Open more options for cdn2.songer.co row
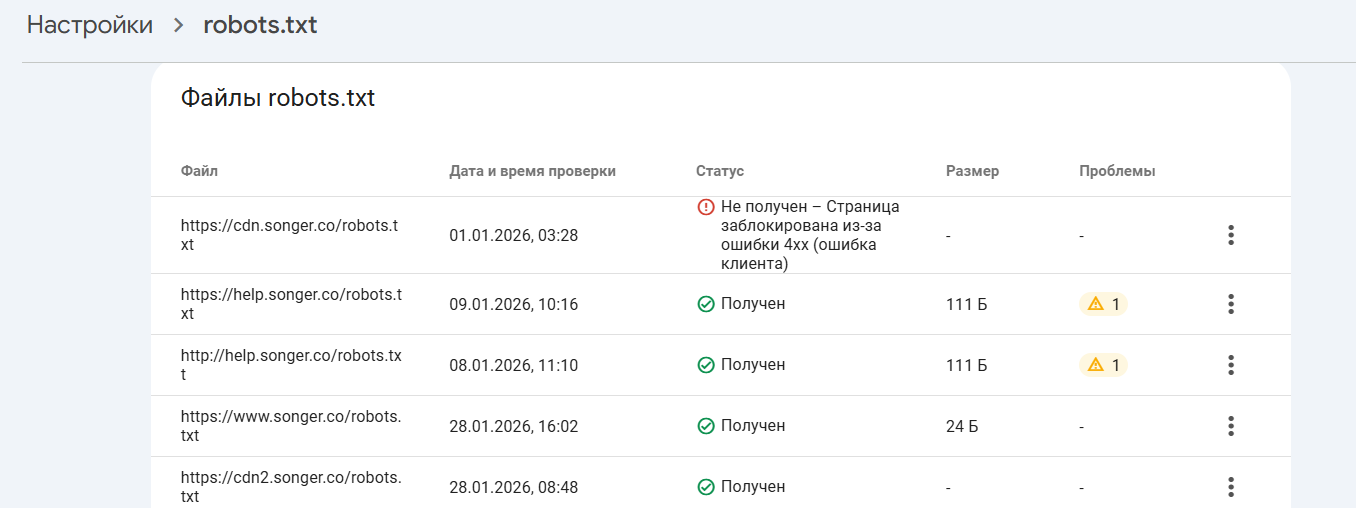The width and height of the screenshot is (1356, 508). pyautogui.click(x=1231, y=487)
